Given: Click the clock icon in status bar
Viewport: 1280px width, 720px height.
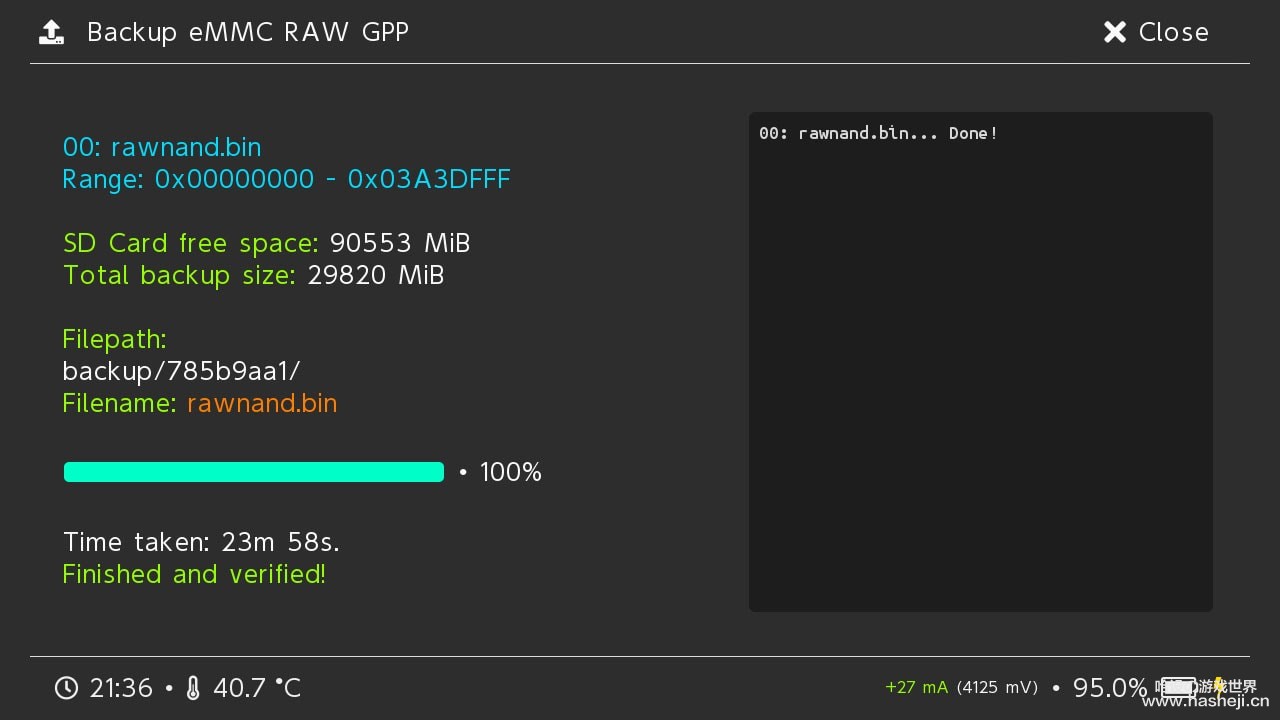Looking at the screenshot, I should point(66,688).
